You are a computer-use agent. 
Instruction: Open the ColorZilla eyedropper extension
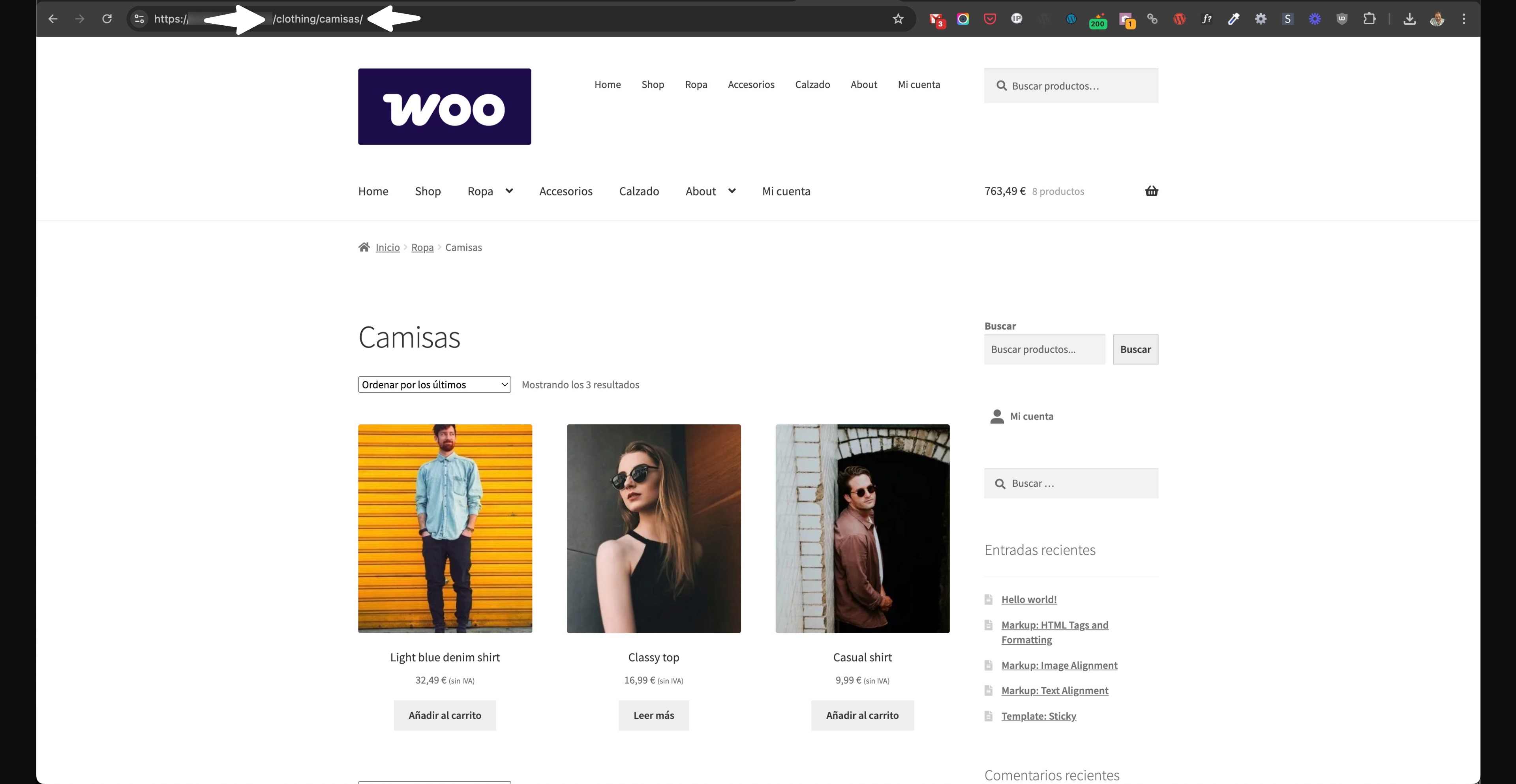(1233, 18)
